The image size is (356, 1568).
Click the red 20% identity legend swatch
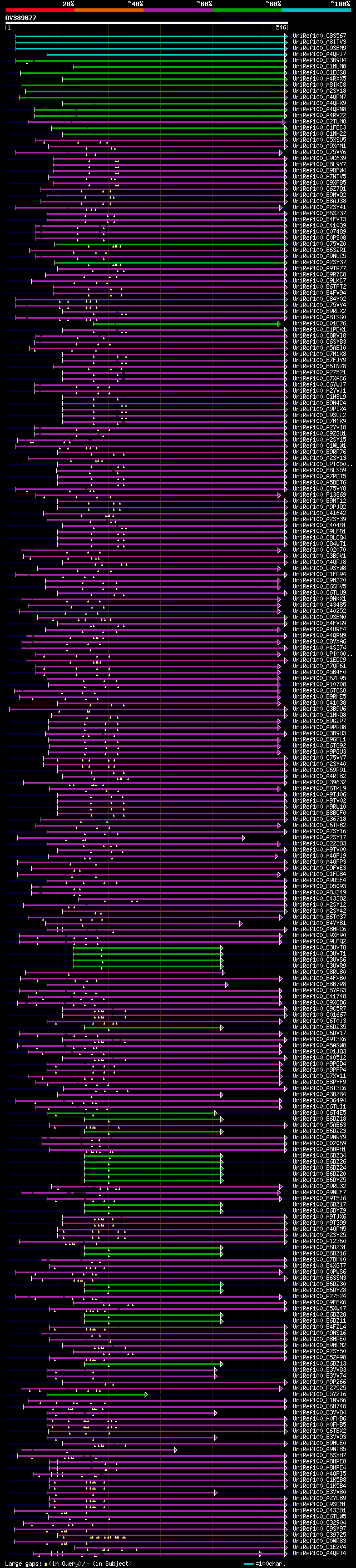point(39,10)
